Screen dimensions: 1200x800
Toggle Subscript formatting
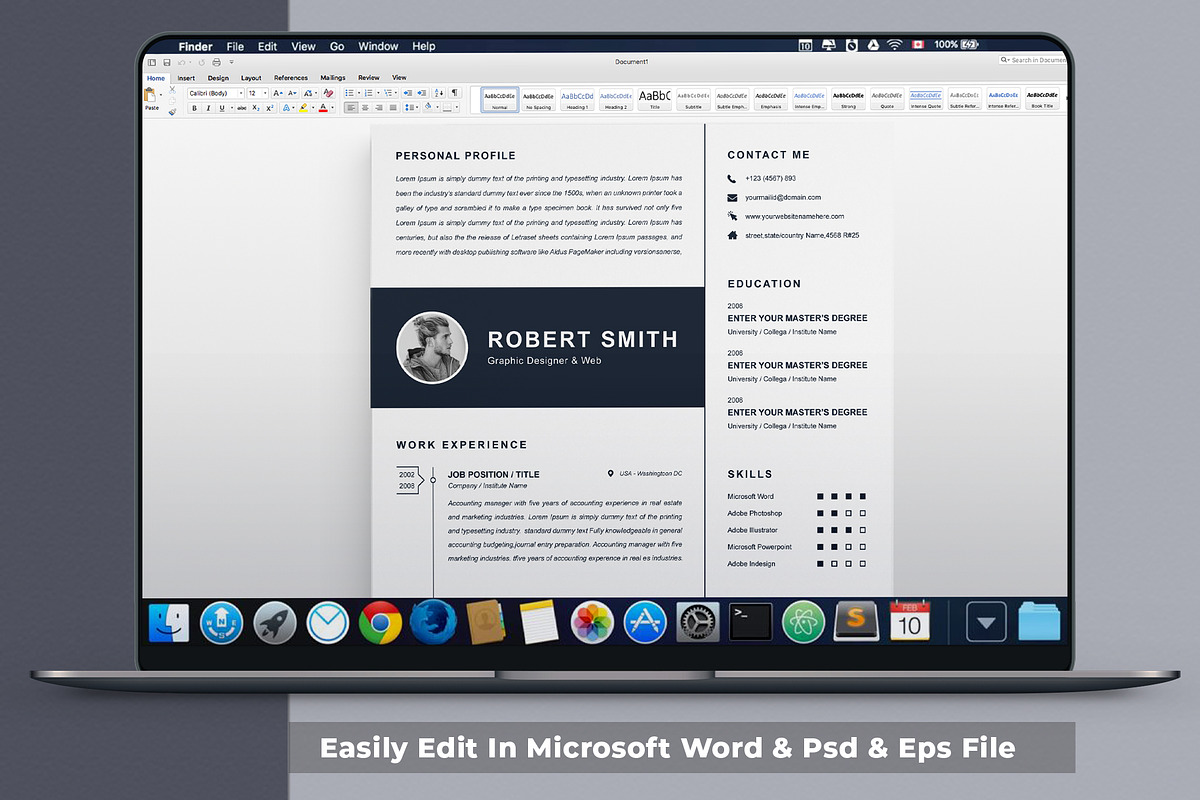tap(256, 108)
